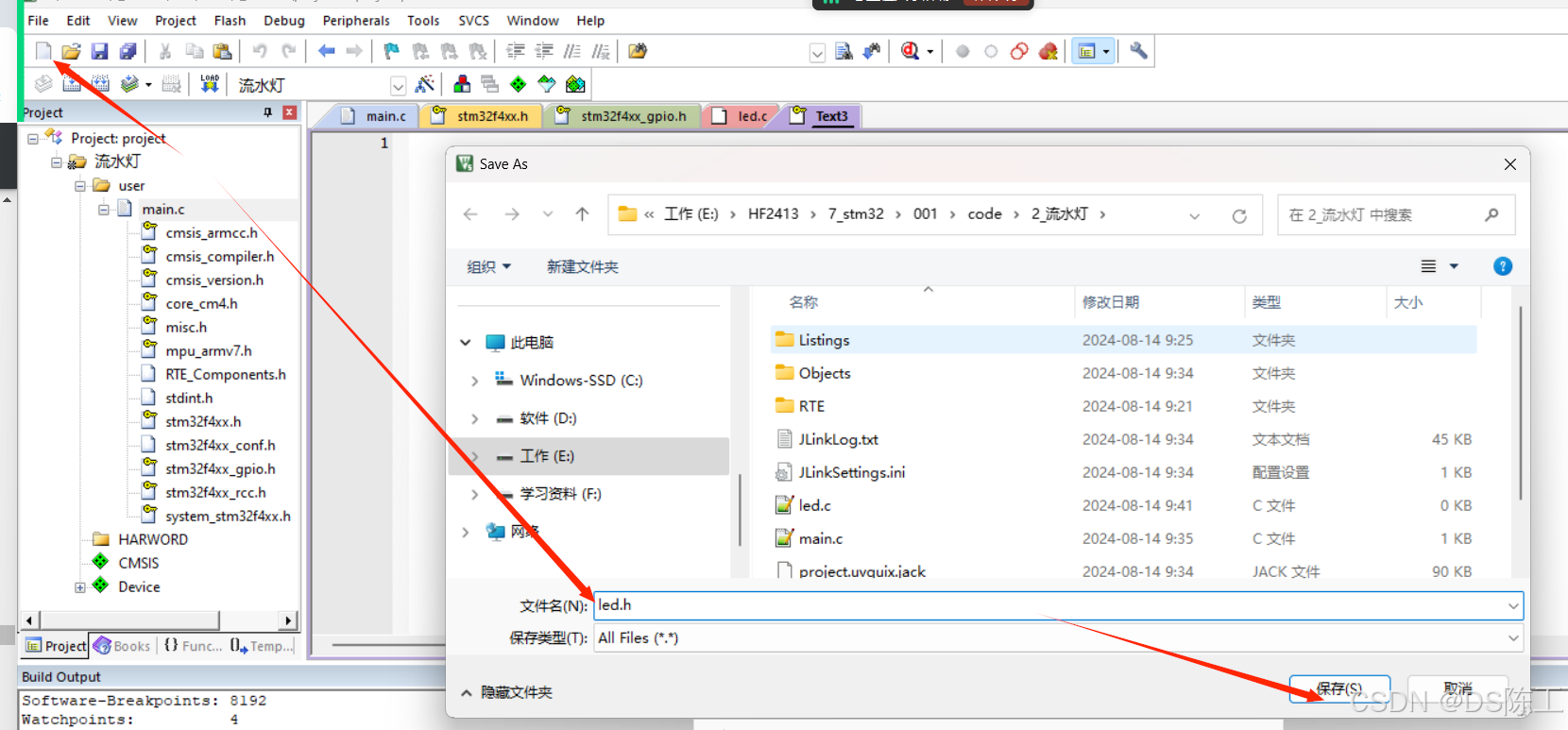Image resolution: width=1568 pixels, height=730 pixels.
Task: Toggle bookmark with the blue flag icon
Action: (391, 51)
